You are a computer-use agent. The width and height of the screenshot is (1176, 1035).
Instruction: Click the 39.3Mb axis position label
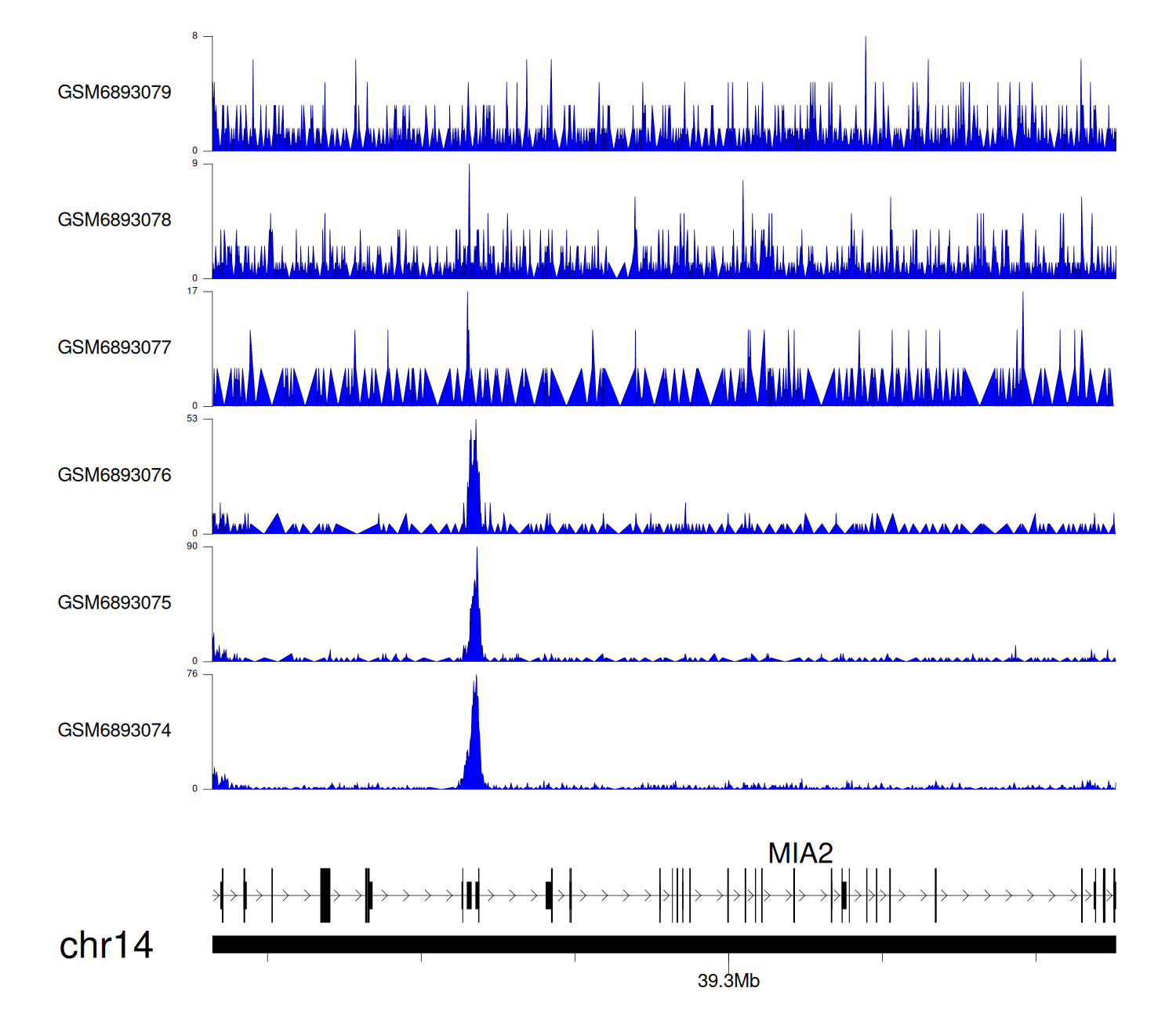[728, 981]
